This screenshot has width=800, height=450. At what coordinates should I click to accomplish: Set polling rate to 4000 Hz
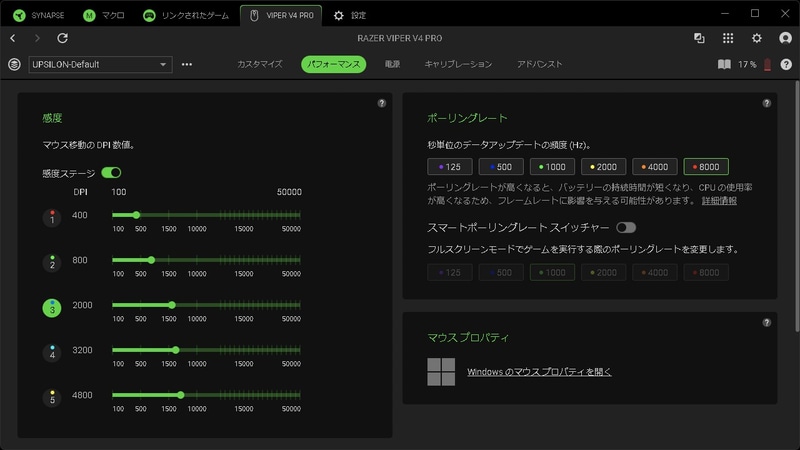(x=655, y=167)
